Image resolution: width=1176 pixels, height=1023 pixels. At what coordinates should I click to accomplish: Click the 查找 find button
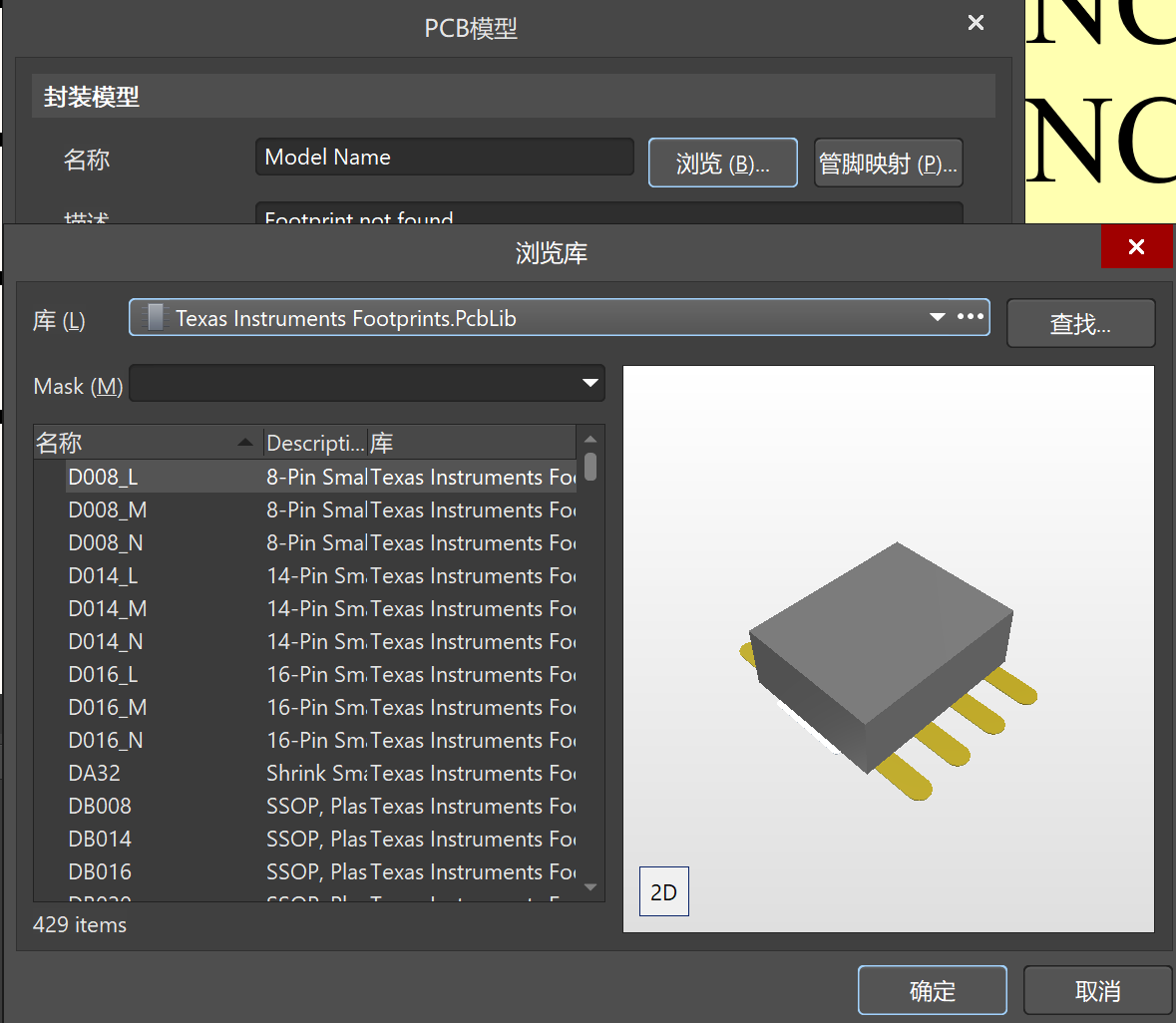[x=1080, y=324]
